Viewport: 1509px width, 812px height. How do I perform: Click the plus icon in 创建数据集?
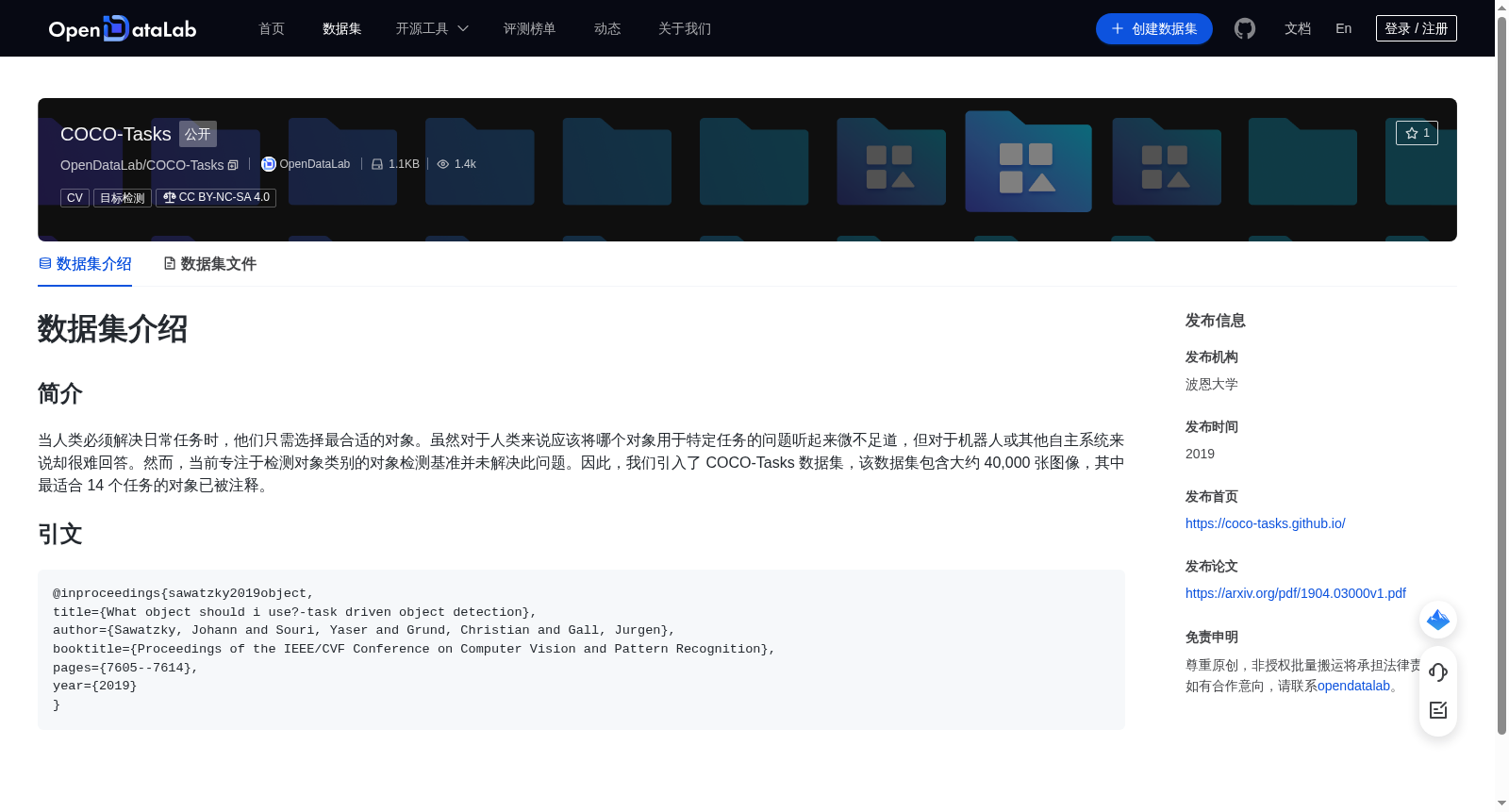point(1118,28)
